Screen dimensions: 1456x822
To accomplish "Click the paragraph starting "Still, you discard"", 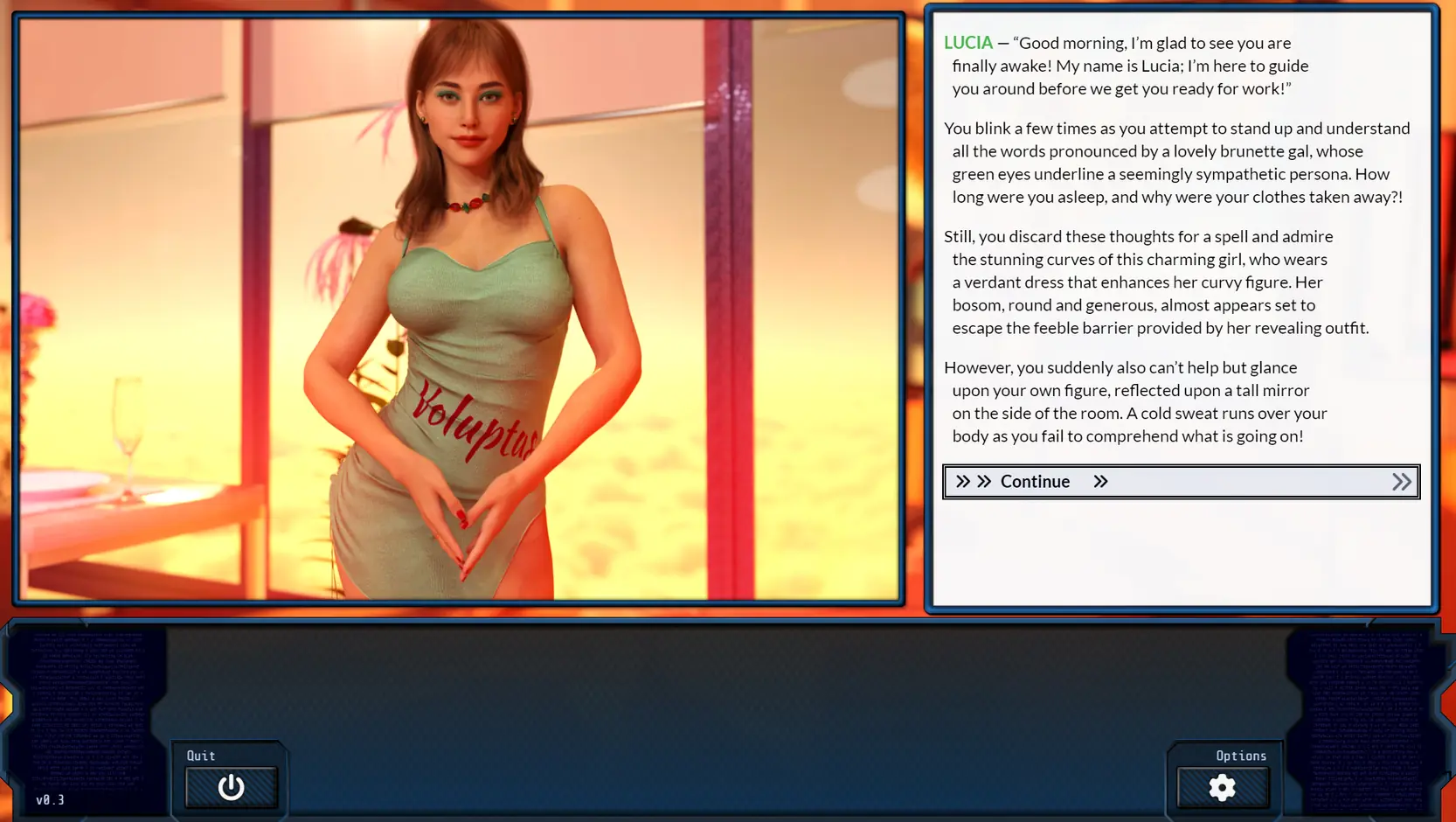I will click(x=1154, y=282).
